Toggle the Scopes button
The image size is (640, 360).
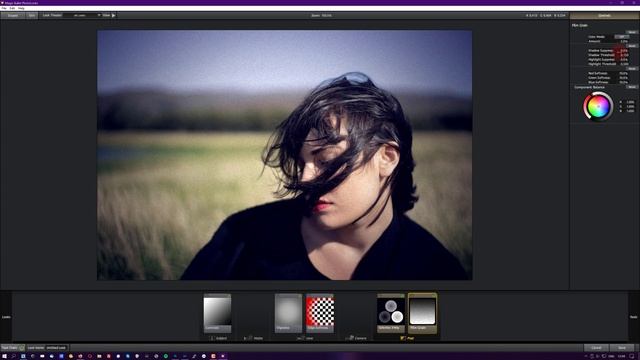tap(13, 16)
